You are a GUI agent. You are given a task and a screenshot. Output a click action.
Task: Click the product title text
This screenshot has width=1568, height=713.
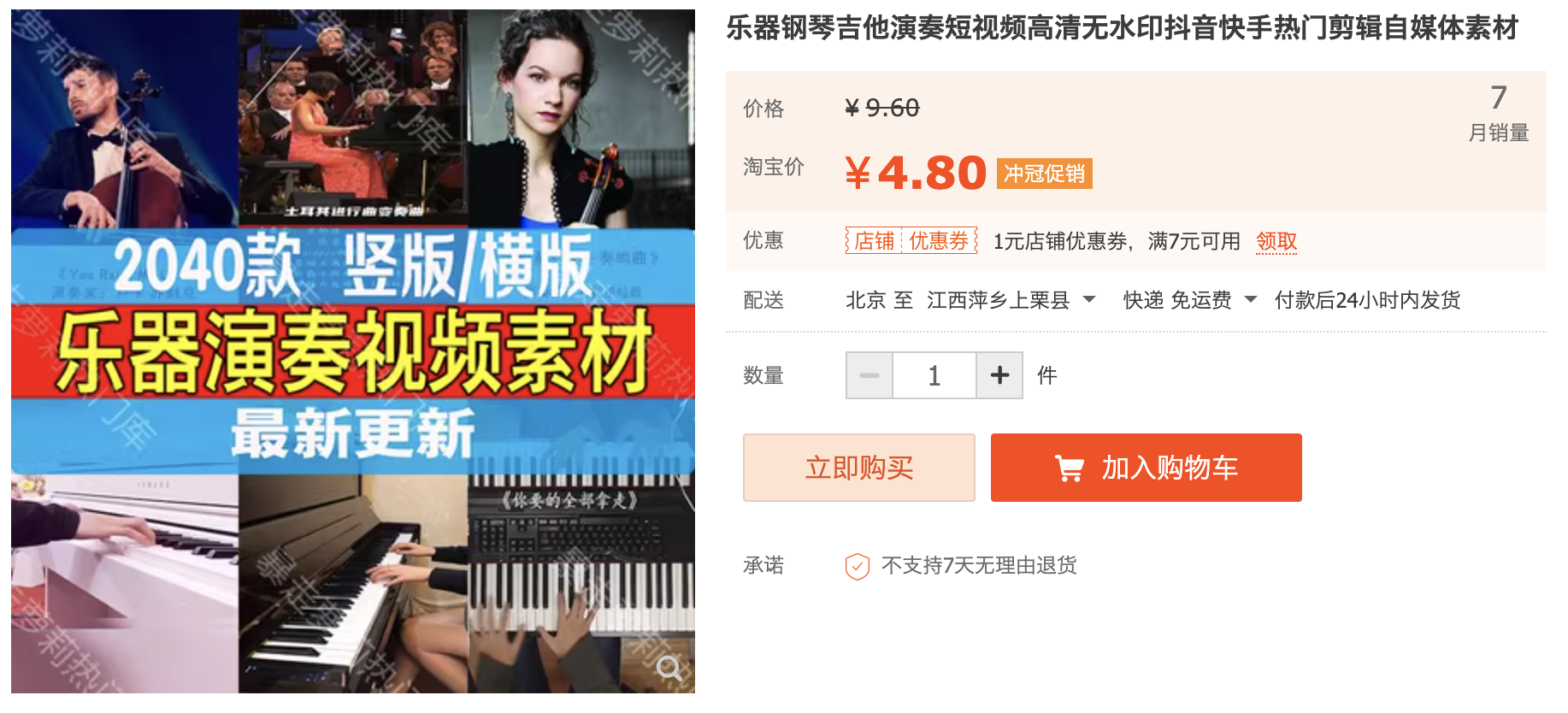[1122, 28]
